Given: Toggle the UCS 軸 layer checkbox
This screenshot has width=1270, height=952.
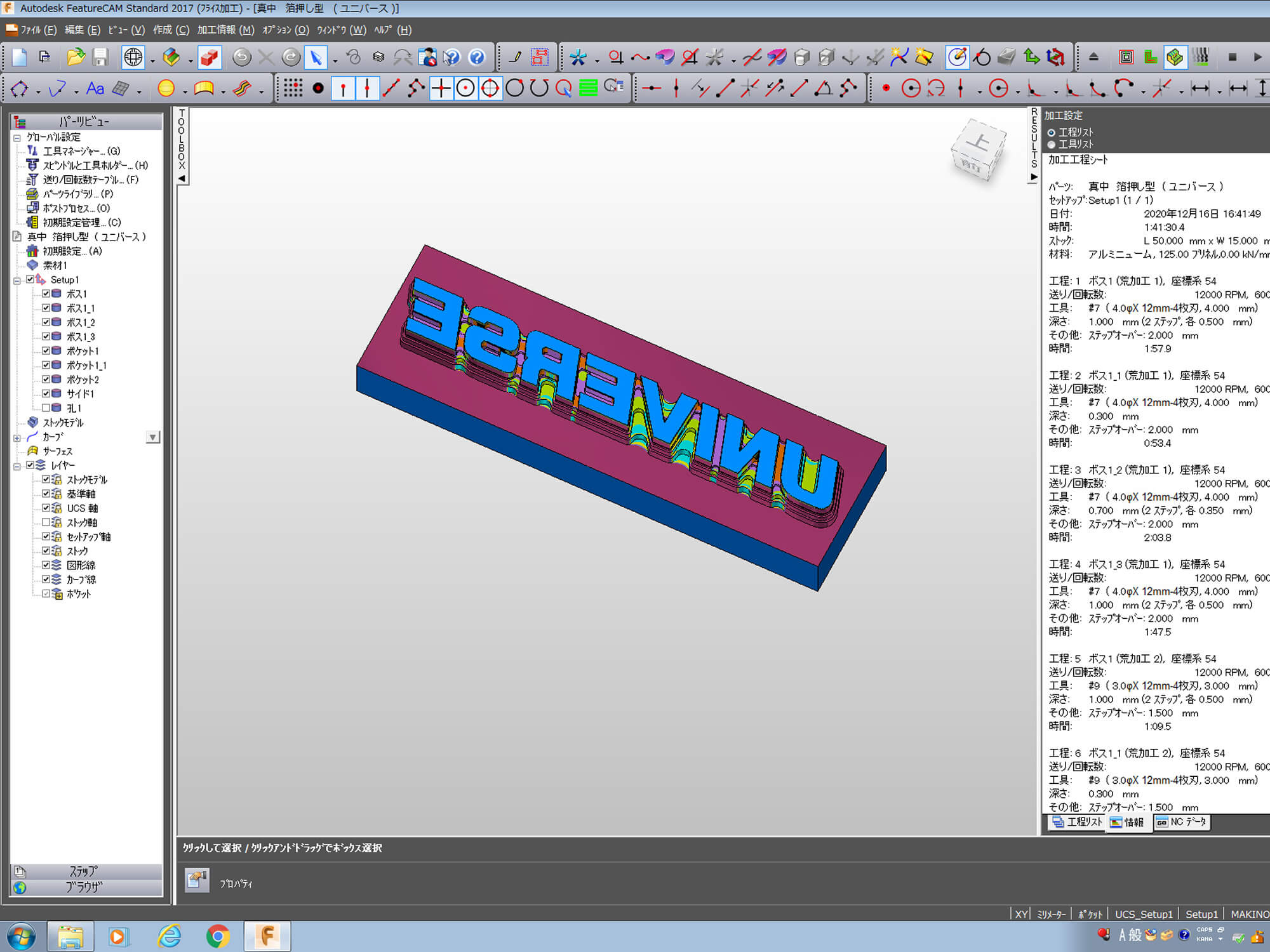Looking at the screenshot, I should (x=46, y=508).
